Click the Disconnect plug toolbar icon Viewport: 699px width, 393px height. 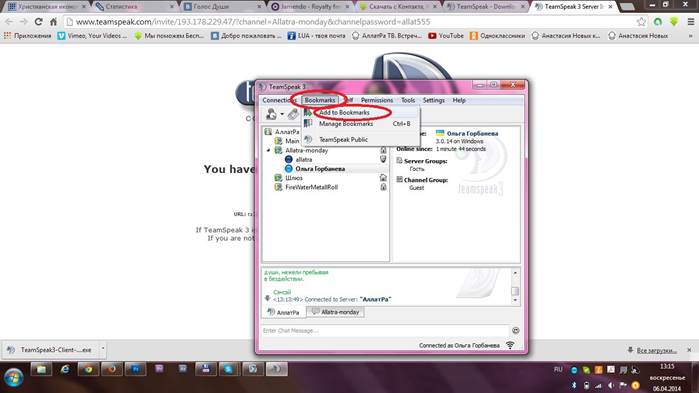(293, 114)
